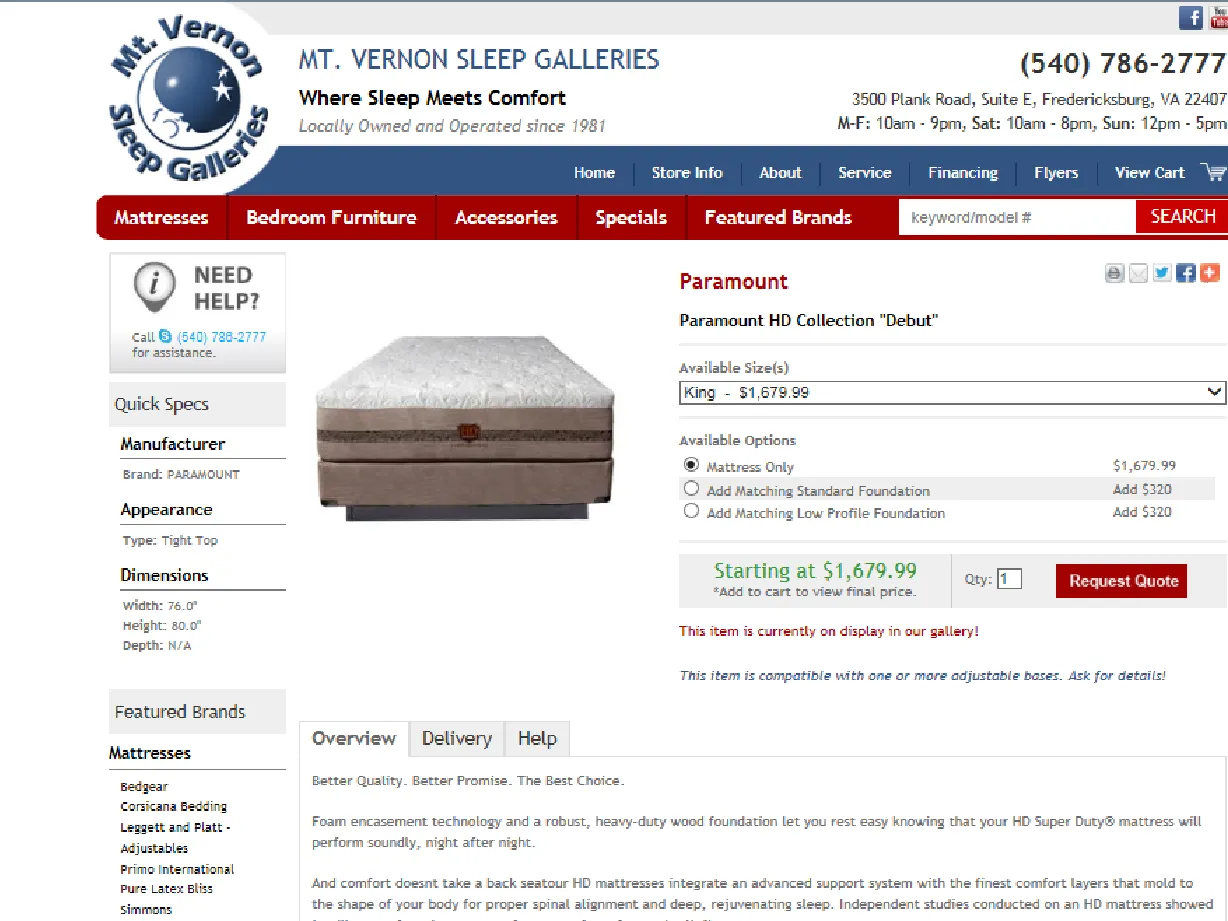The height and width of the screenshot is (921, 1228).
Task: Click the shopping cart icon
Action: tap(1214, 172)
